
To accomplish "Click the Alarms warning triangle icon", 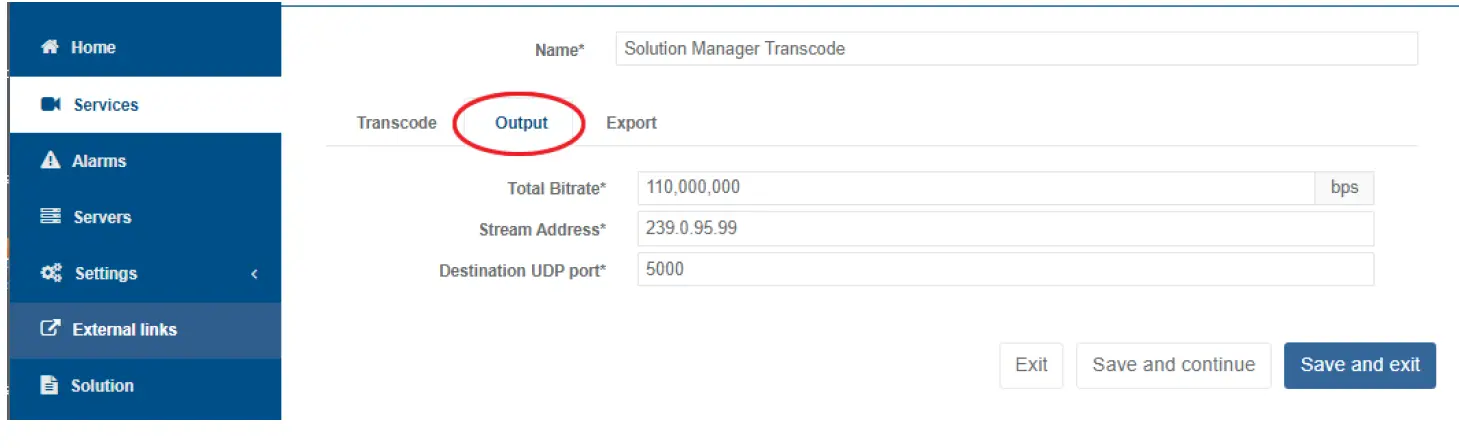I will pos(49,161).
